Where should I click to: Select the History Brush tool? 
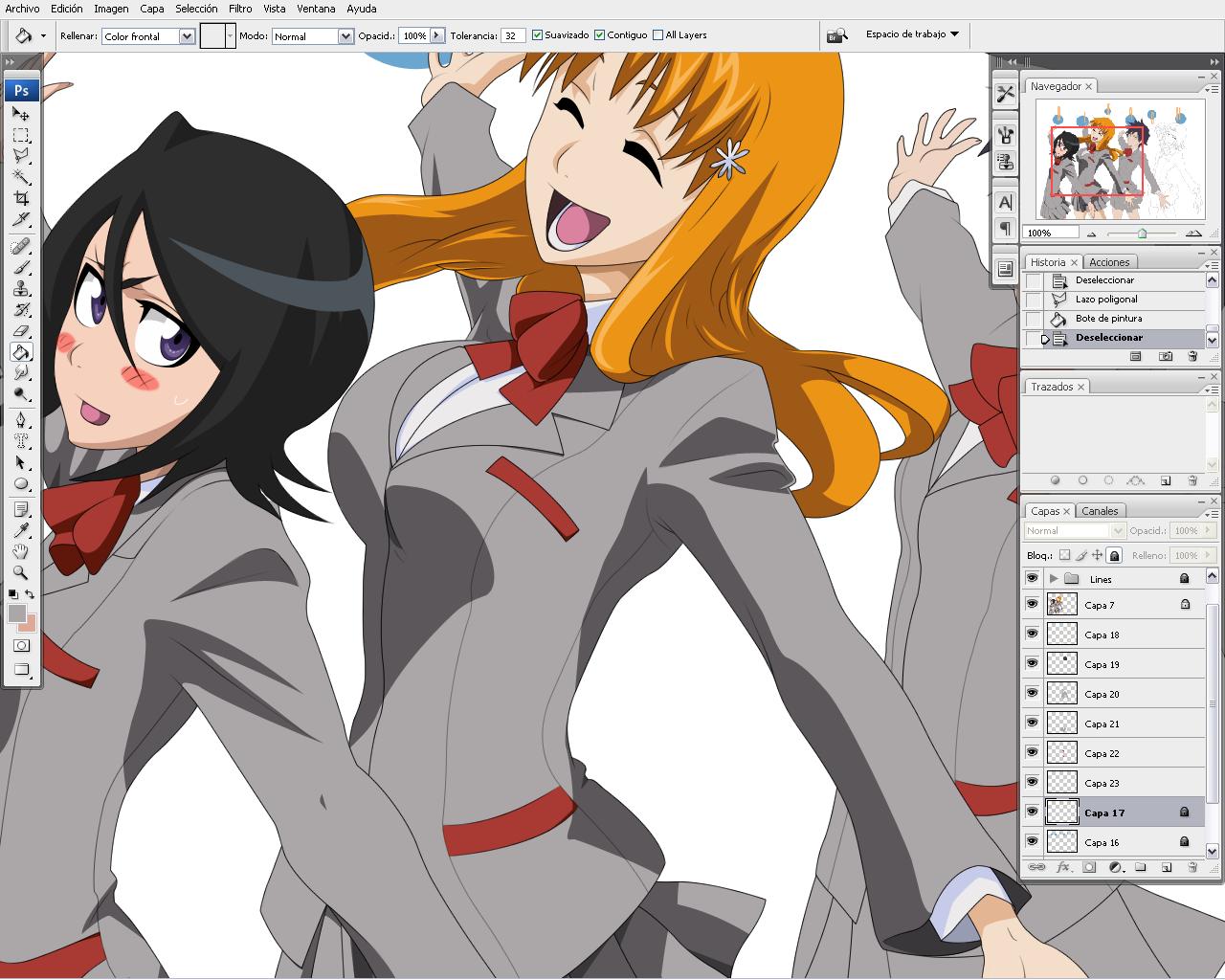tap(21, 310)
